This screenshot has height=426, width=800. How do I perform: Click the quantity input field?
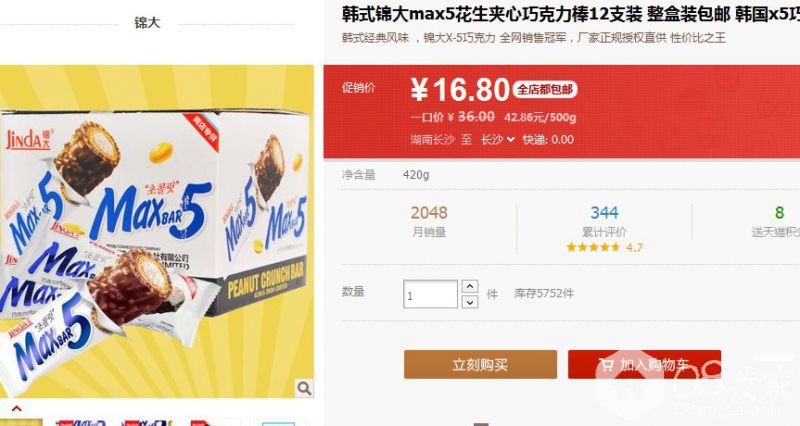[430, 294]
